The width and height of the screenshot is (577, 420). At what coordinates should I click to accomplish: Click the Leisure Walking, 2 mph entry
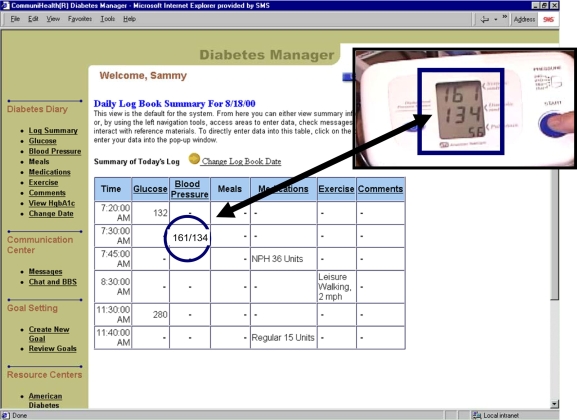(335, 287)
